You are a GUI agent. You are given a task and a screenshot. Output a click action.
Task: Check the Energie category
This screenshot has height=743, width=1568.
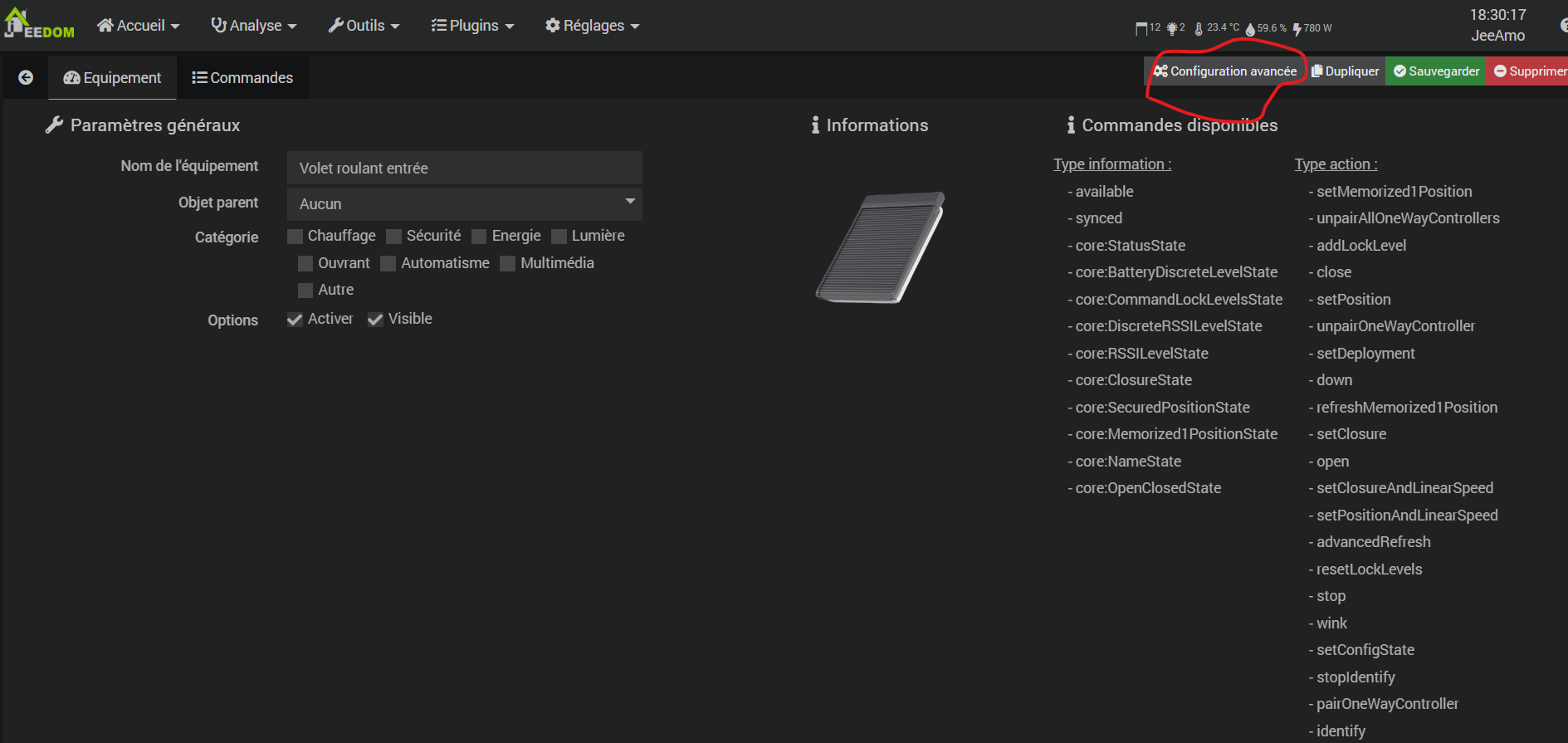click(479, 237)
